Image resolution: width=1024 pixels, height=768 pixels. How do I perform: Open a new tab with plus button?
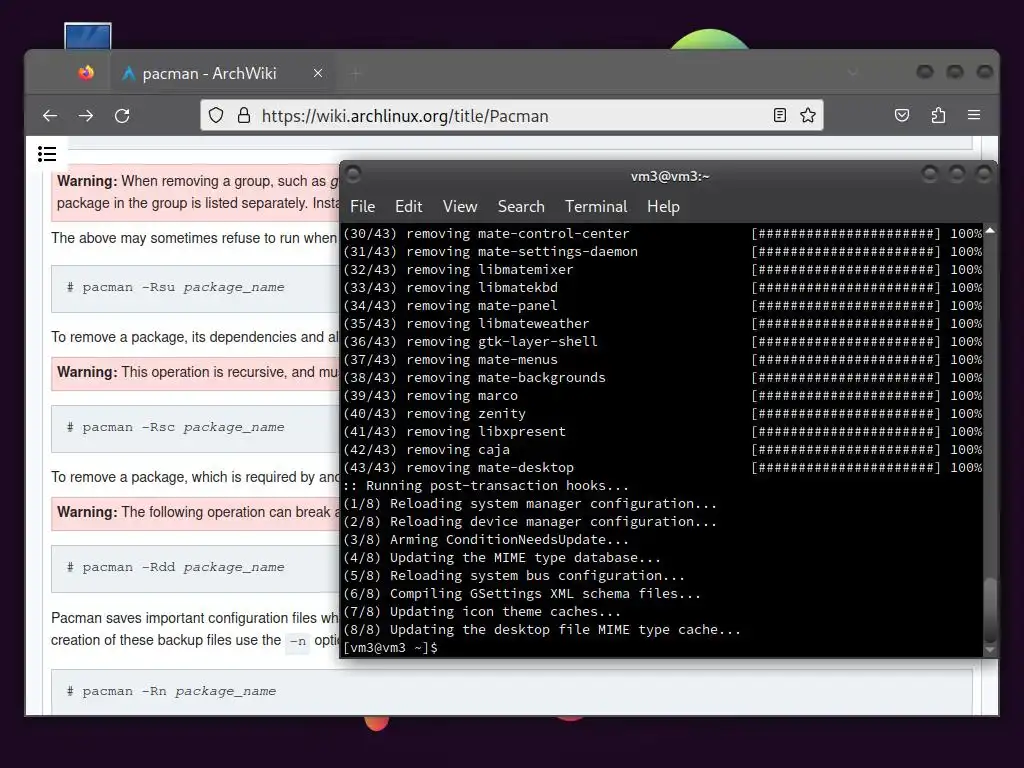click(355, 73)
